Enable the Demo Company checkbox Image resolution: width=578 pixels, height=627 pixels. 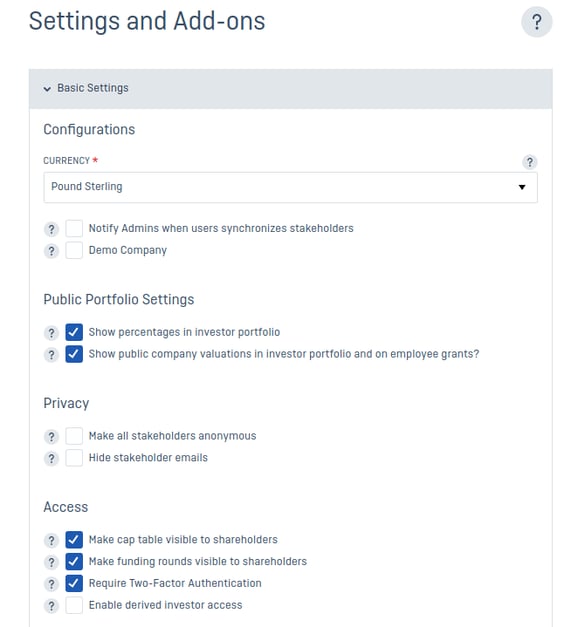(74, 250)
